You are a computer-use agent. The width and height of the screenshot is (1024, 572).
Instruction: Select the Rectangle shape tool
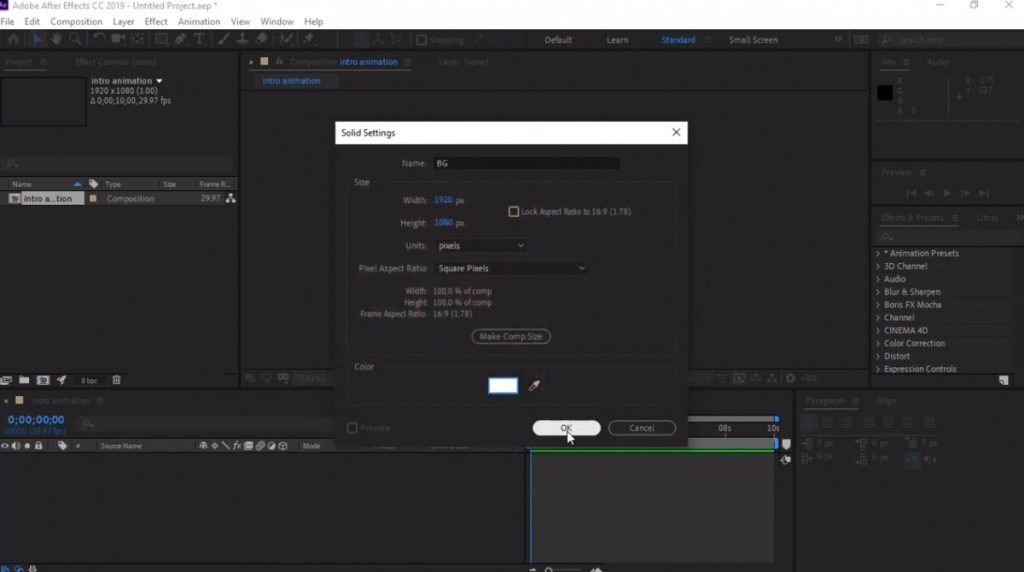pyautogui.click(x=161, y=39)
